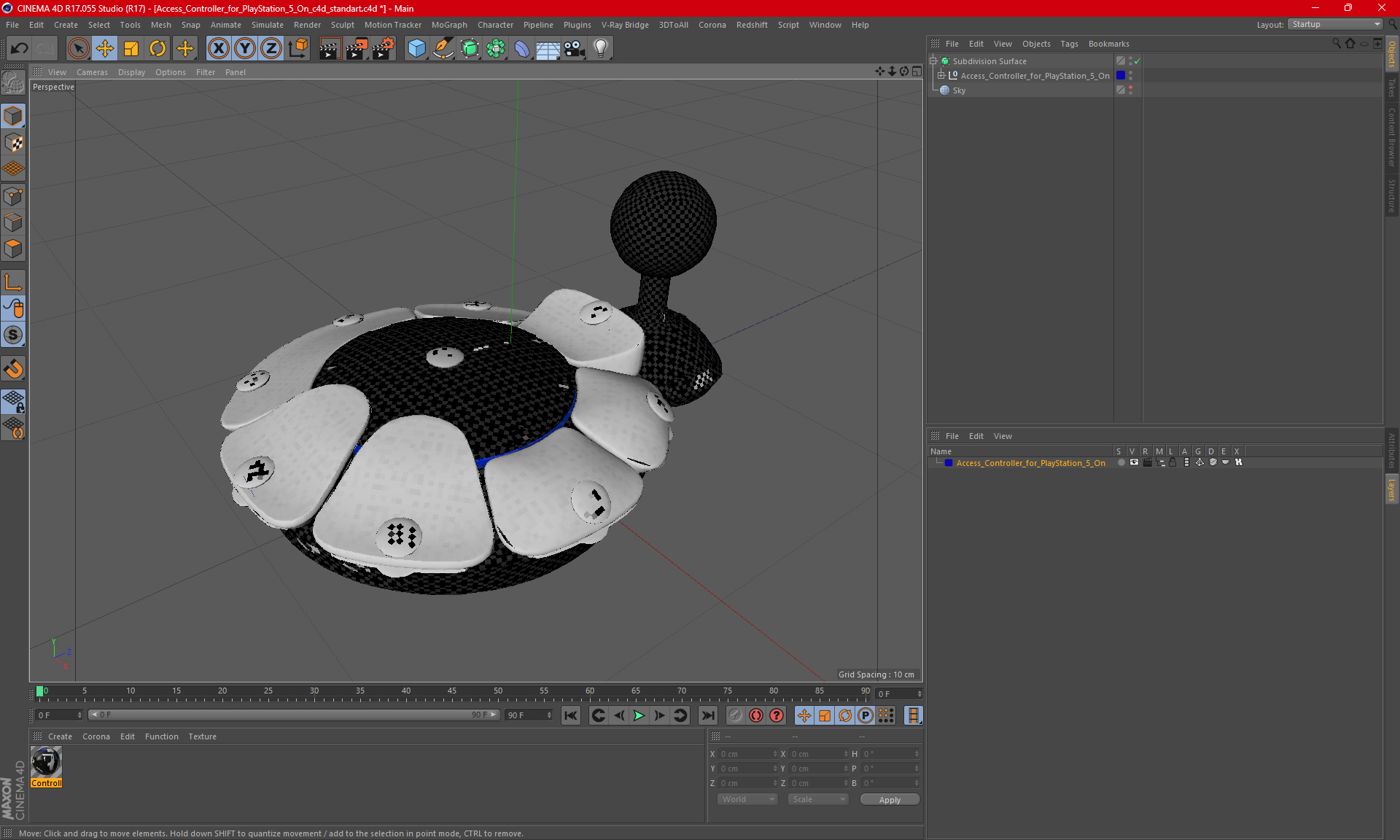Open the Material Manager Texture menu
Image resolution: width=1400 pixels, height=840 pixels.
point(202,736)
